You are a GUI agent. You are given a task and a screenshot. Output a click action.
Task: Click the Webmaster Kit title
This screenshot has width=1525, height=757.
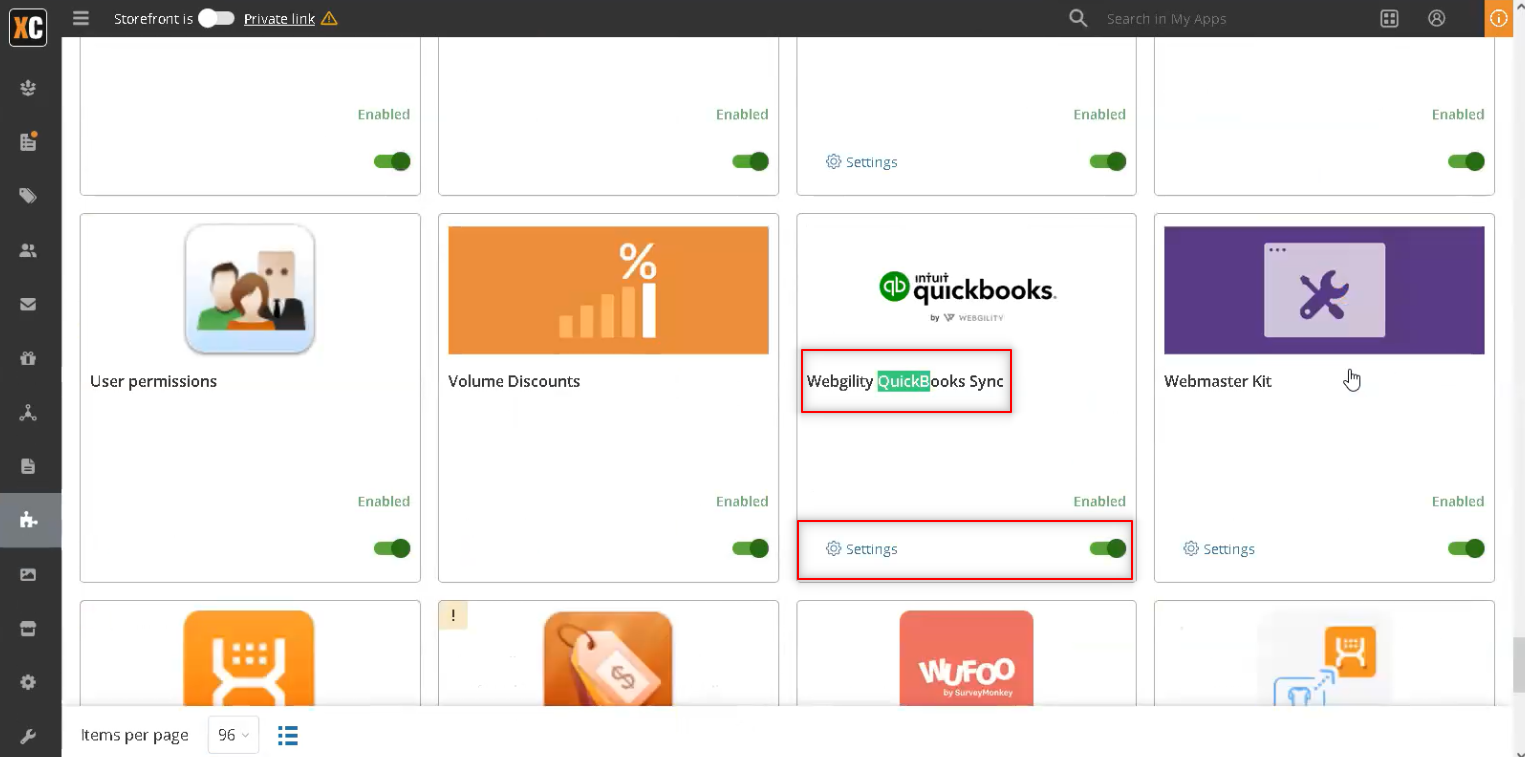point(1218,381)
